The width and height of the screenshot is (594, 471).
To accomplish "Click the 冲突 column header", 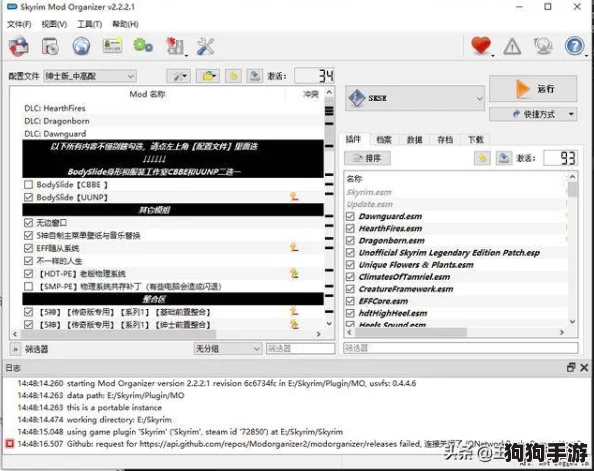I will (x=311, y=94).
